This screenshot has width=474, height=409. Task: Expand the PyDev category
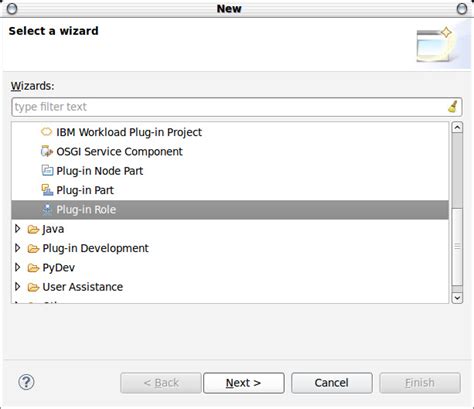[x=18, y=267]
